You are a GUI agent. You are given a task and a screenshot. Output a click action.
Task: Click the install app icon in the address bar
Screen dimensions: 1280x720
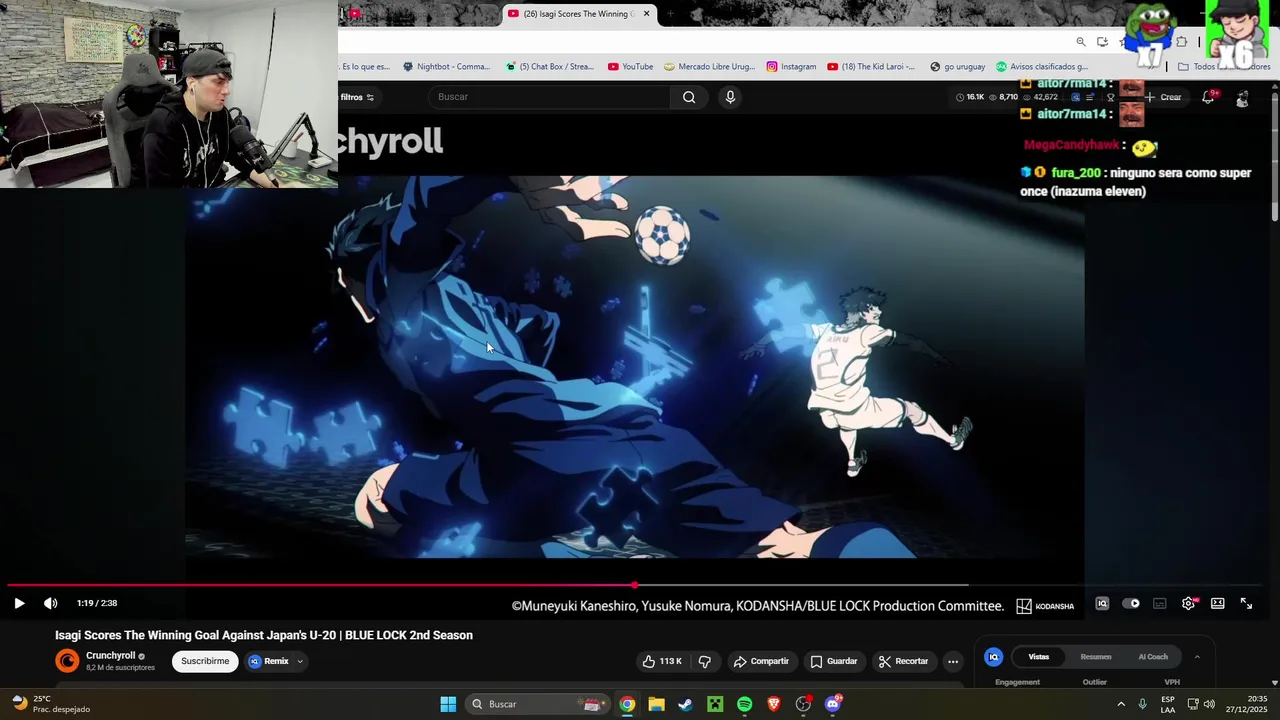tap(1102, 42)
